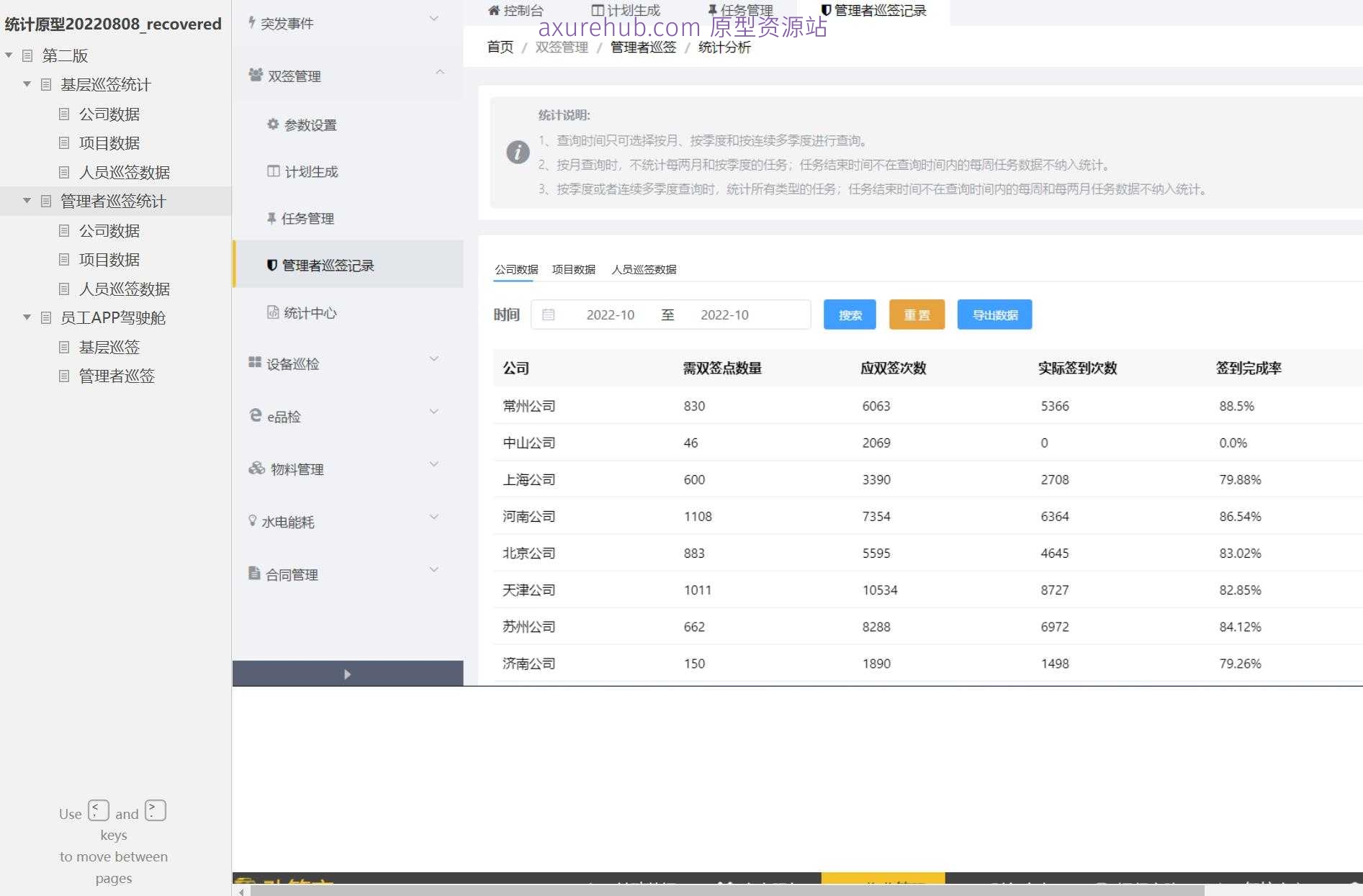Click the 水电能耗 bulb icon
This screenshot has height=896, width=1363.
[252, 520]
